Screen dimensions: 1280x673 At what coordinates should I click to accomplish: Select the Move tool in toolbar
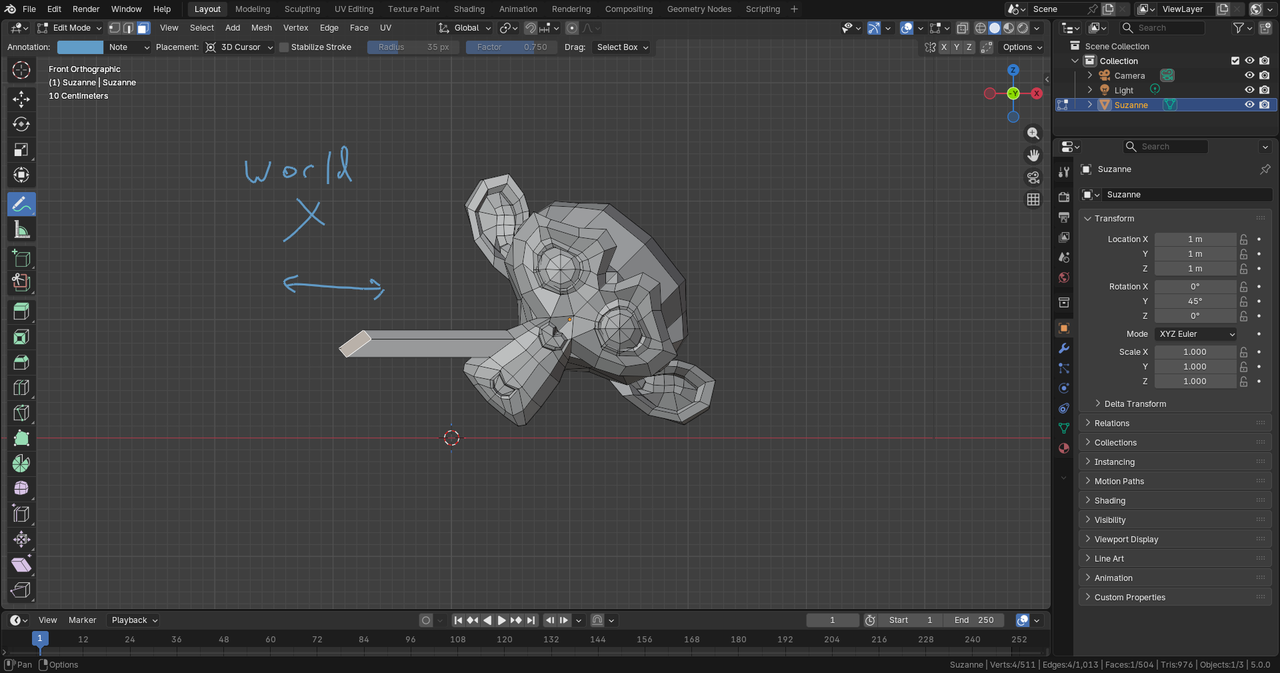point(21,99)
